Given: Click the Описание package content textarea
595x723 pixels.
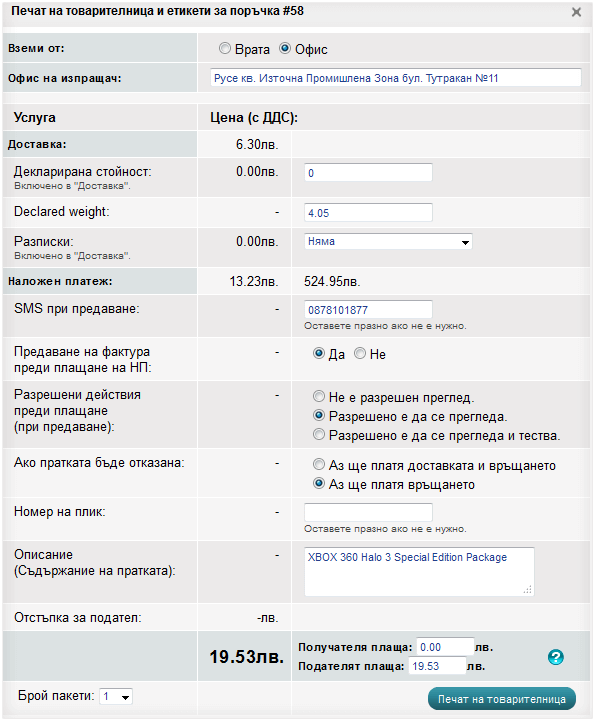Looking at the screenshot, I should click(419, 572).
